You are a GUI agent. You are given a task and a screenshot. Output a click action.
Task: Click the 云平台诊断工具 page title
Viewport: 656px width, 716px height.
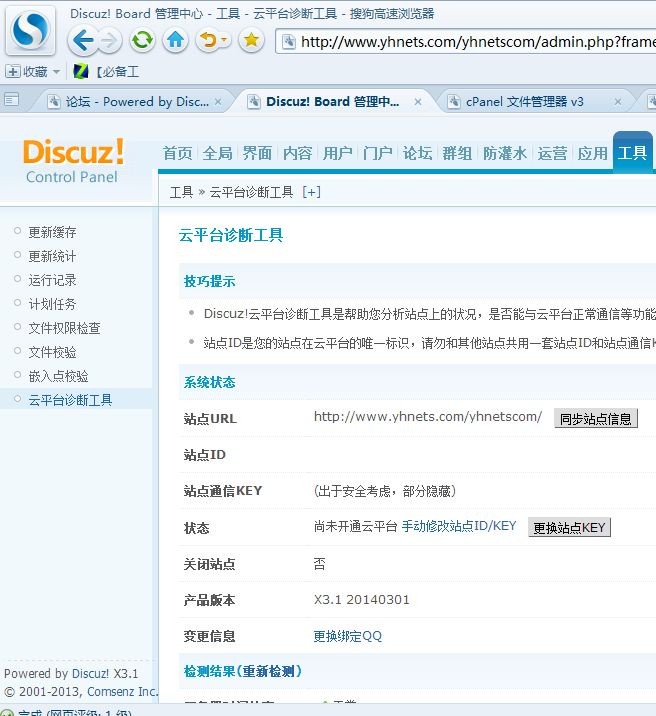pyautogui.click(x=231, y=235)
